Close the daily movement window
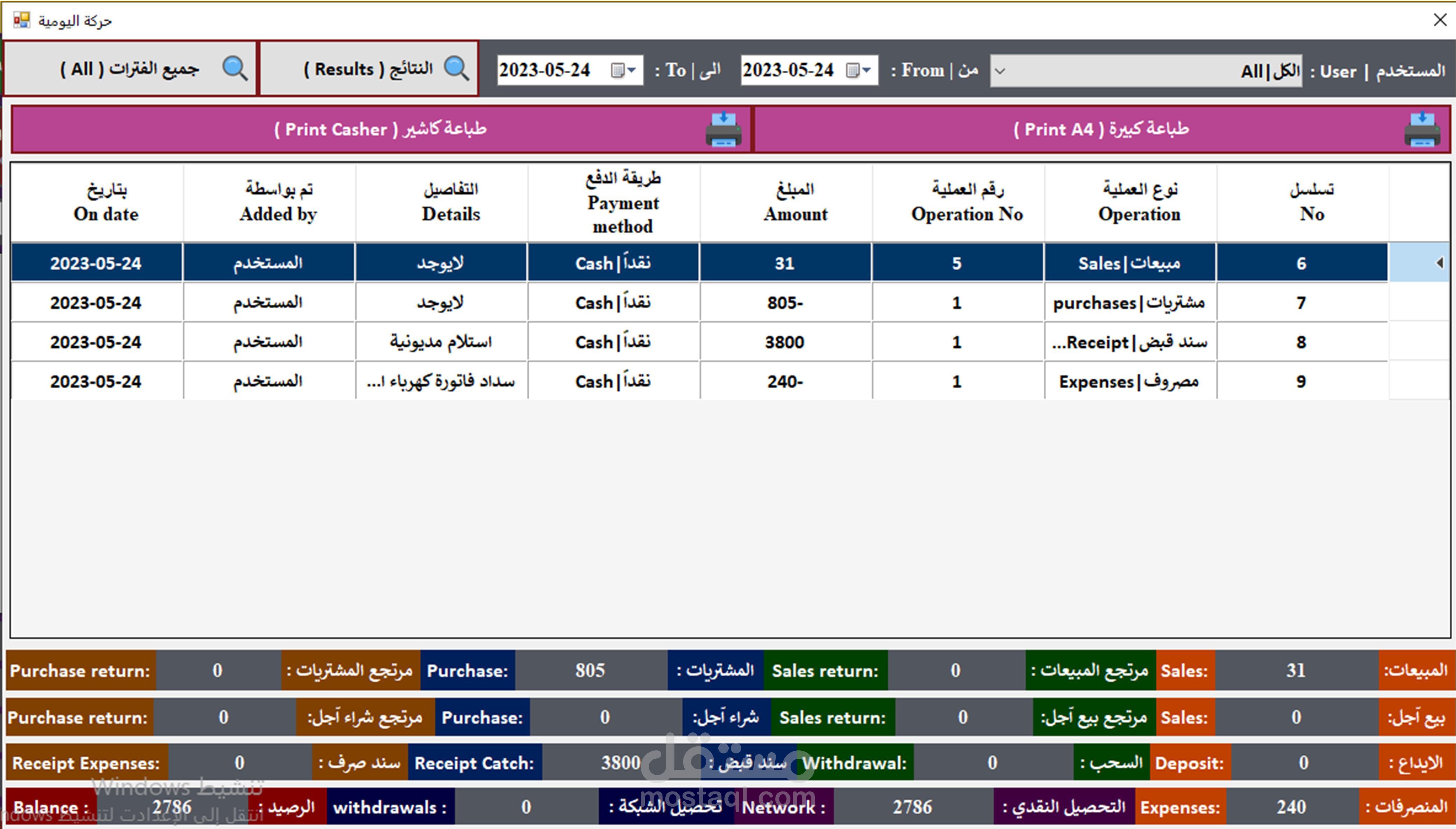The width and height of the screenshot is (1456, 829). tap(1440, 20)
